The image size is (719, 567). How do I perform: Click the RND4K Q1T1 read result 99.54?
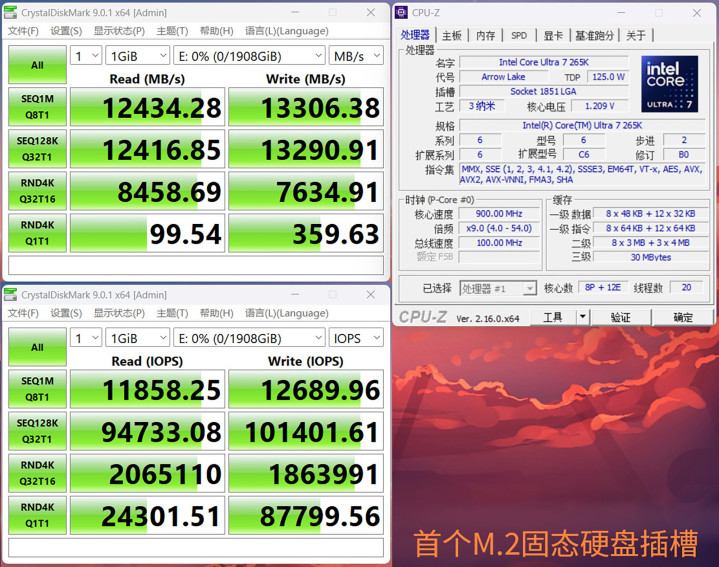tap(147, 233)
